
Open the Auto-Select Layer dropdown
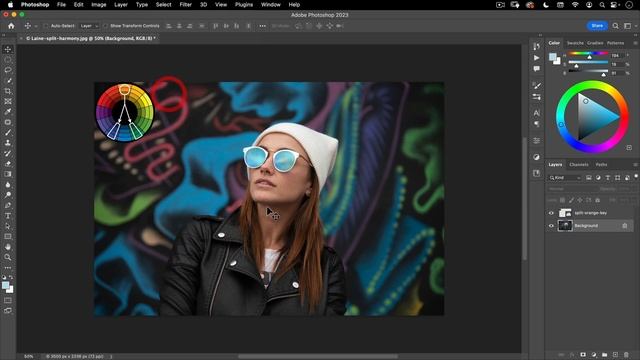point(89,26)
